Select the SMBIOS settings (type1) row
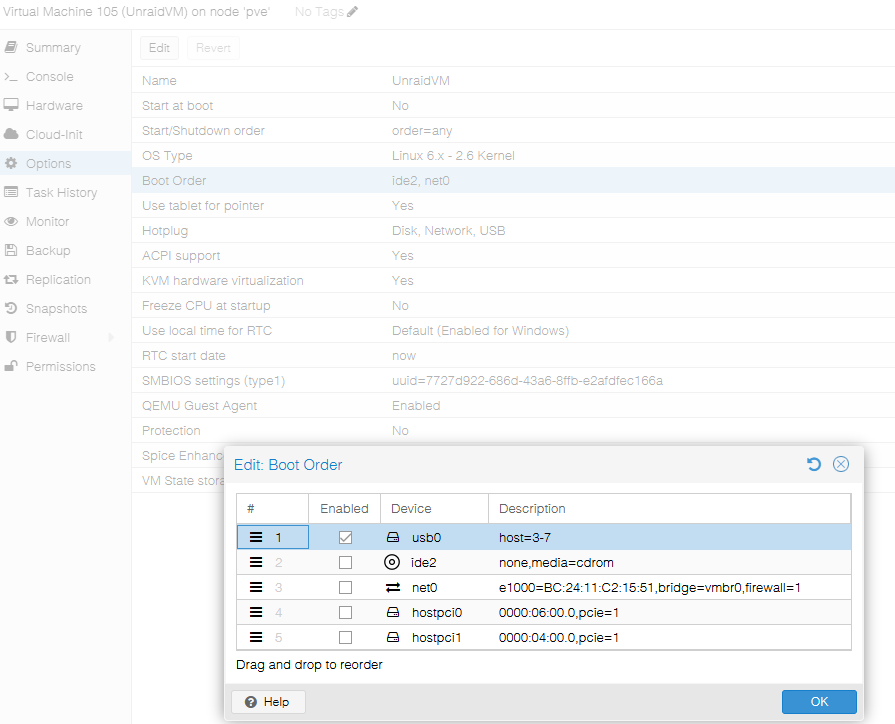The image size is (895, 724). (x=513, y=380)
